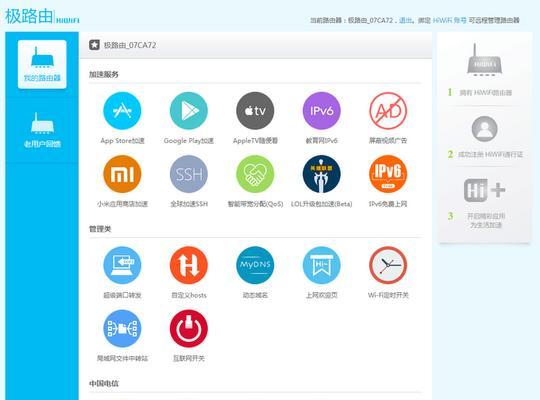
Task: Click 极路由_07CA72 router name header
Action: pyautogui.click(x=130, y=45)
